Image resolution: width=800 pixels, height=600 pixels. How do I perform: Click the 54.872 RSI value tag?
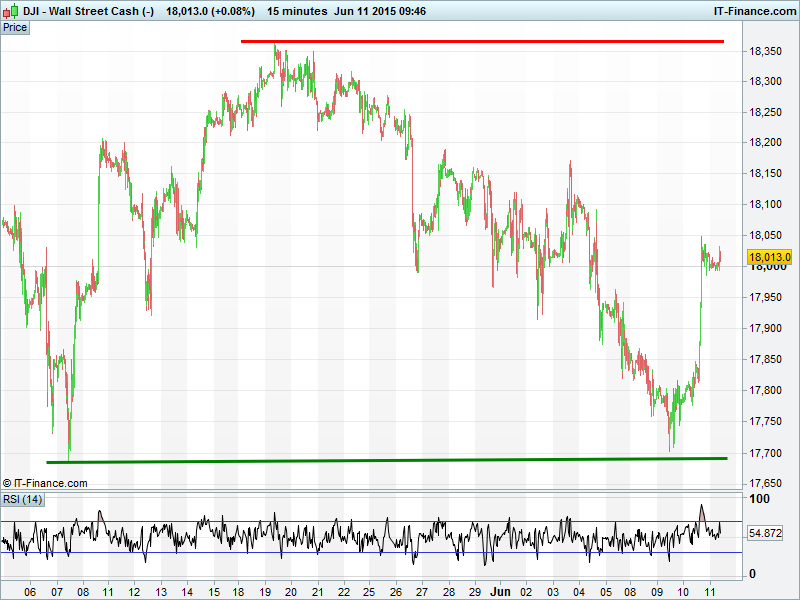(x=766, y=534)
